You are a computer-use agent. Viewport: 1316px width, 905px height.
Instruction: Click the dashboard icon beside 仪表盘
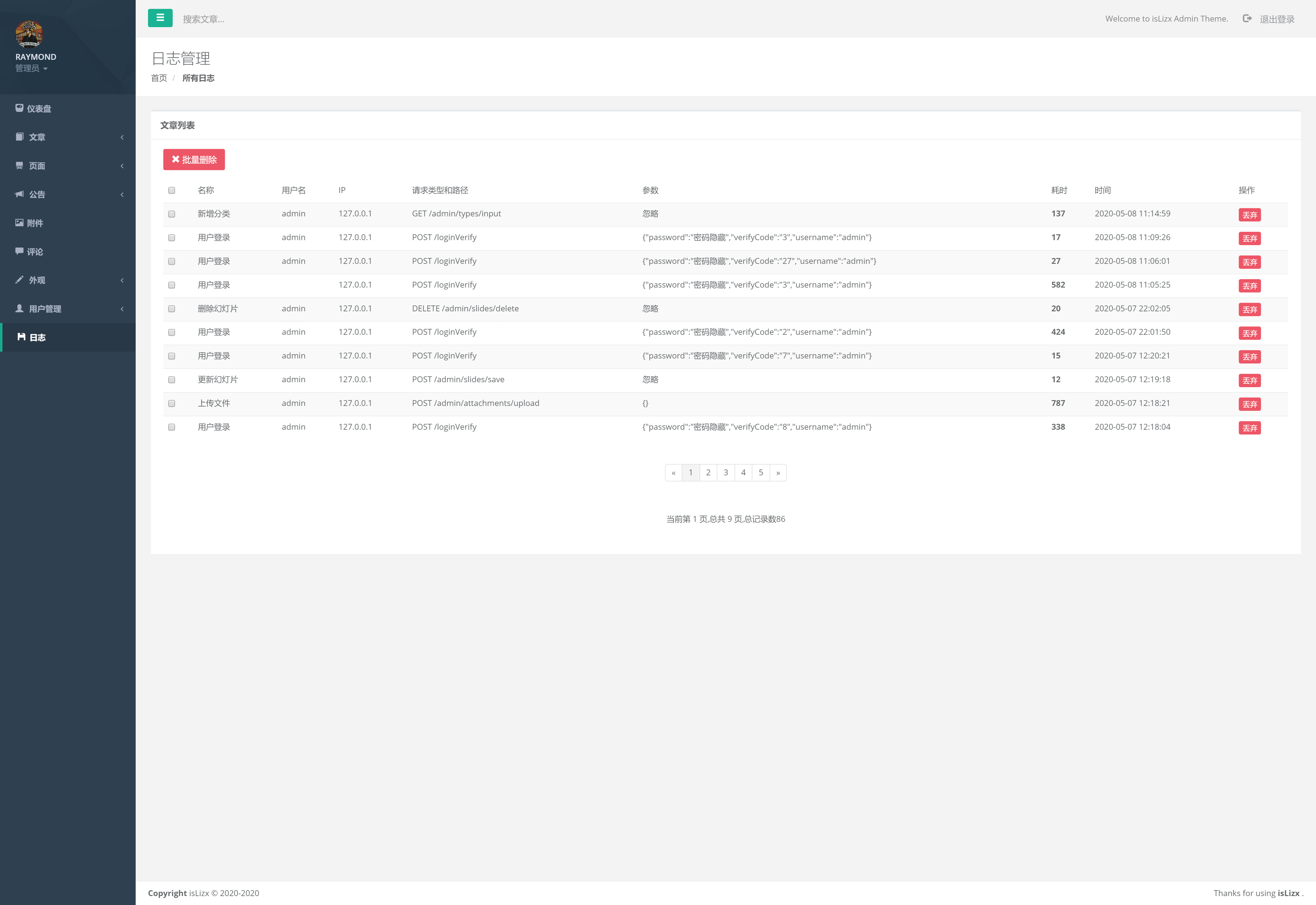click(19, 108)
